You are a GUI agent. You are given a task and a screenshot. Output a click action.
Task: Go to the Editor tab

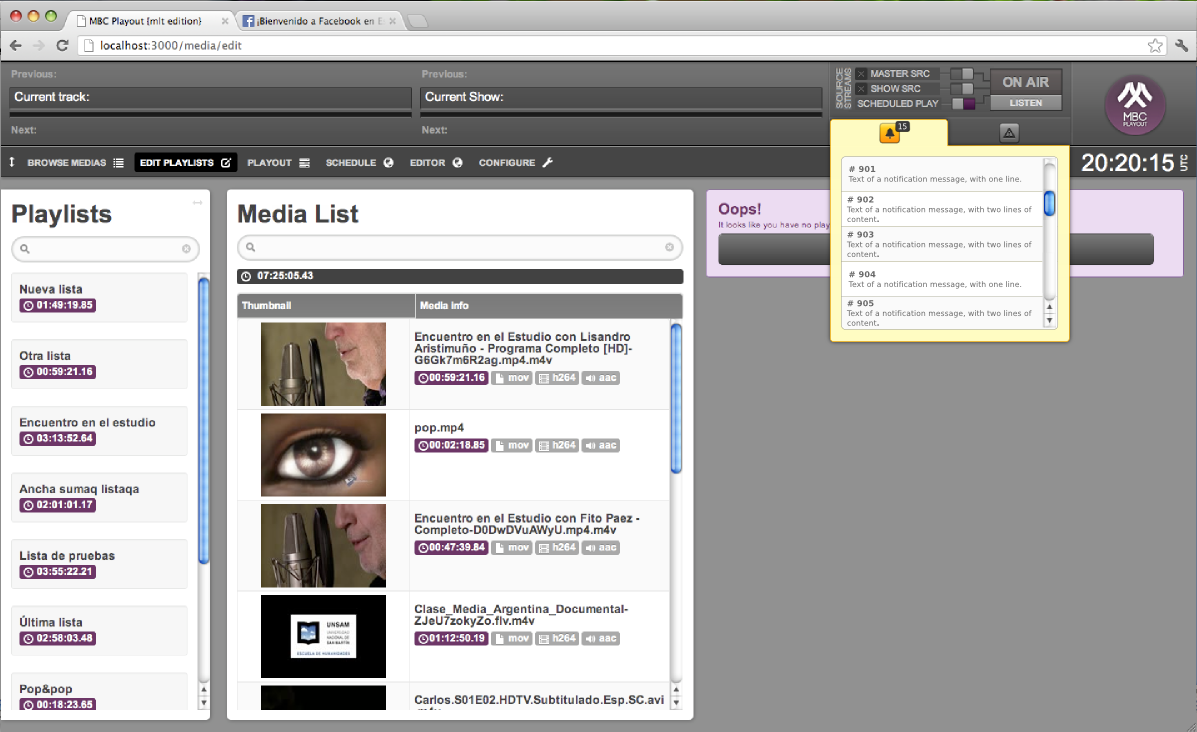point(436,163)
